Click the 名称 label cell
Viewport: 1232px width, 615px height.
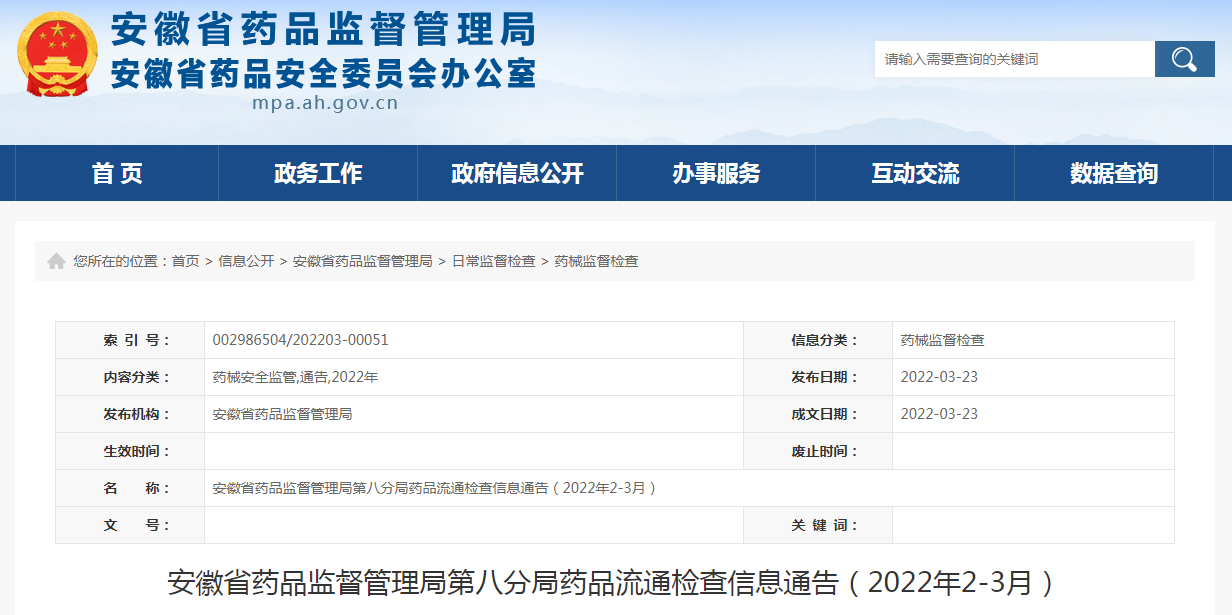coord(130,488)
